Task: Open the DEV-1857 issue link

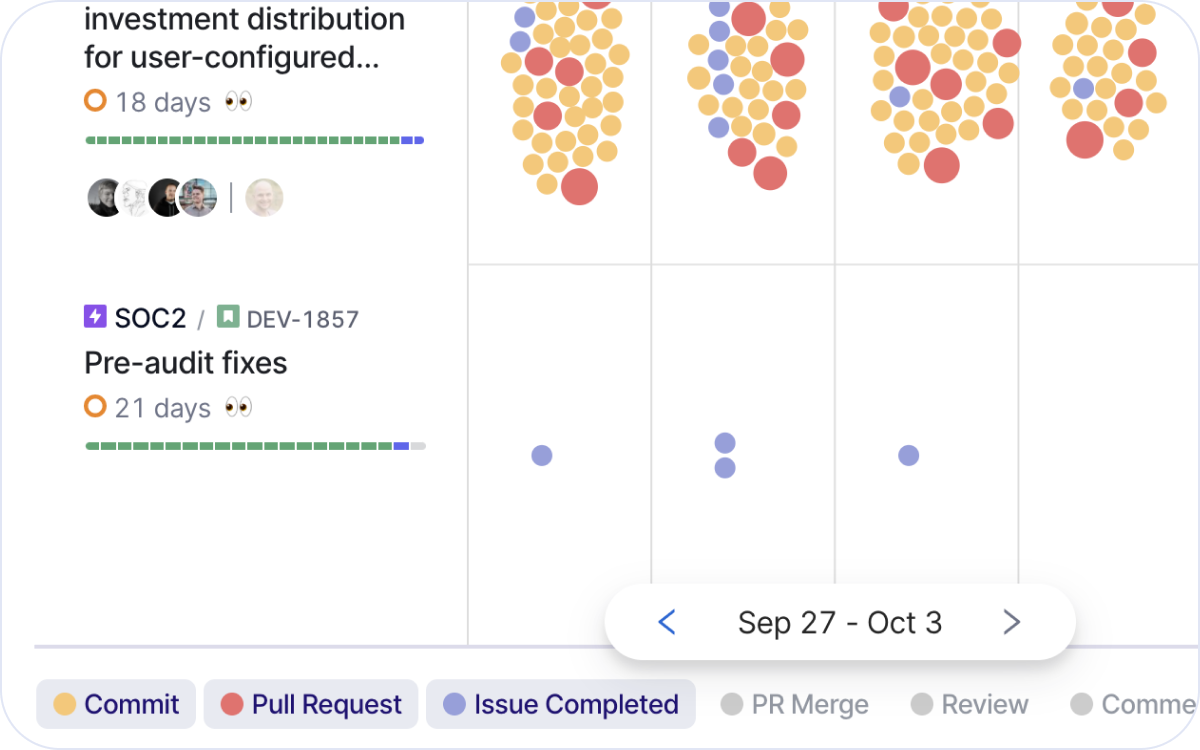Action: click(302, 319)
